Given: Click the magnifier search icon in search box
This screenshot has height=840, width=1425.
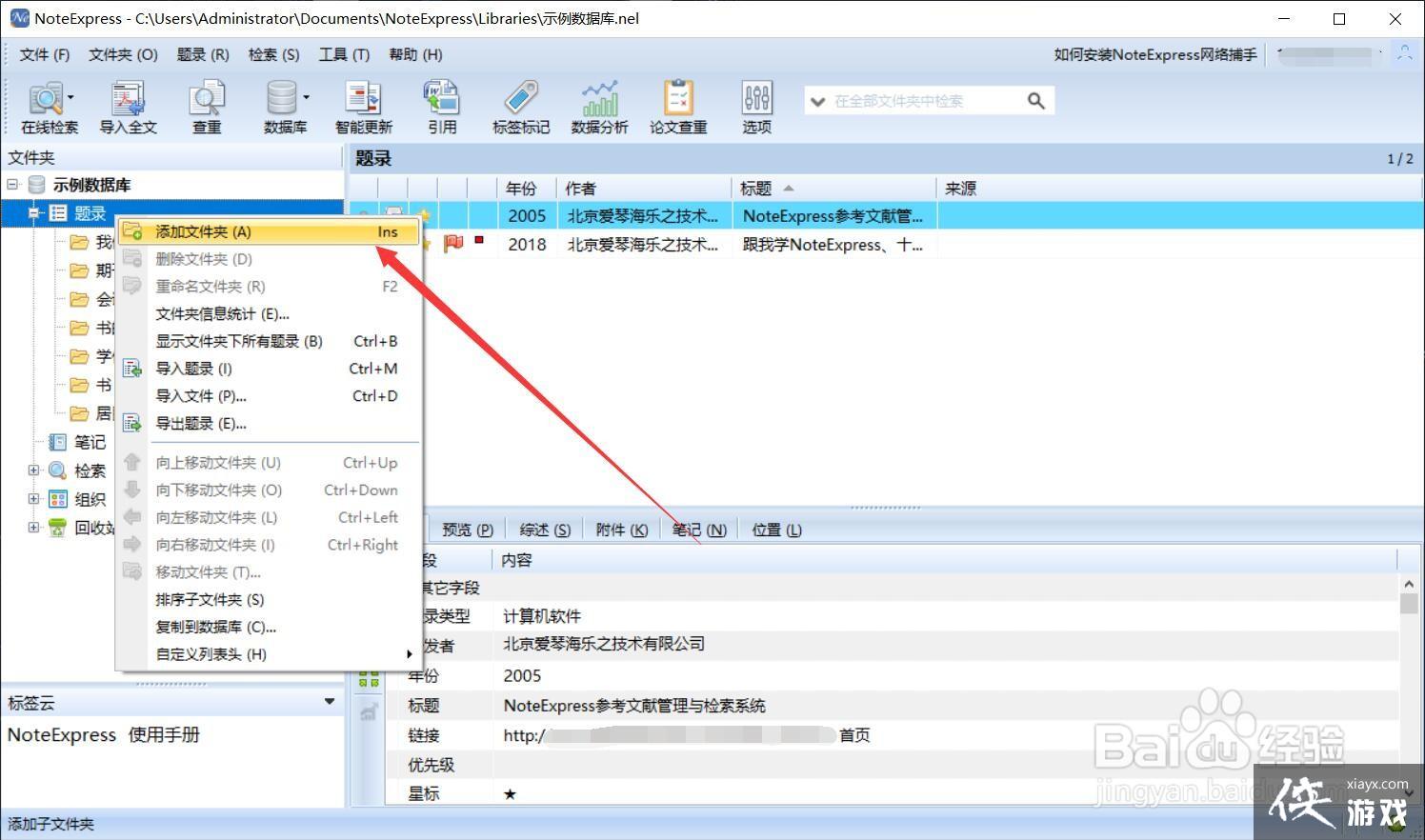Looking at the screenshot, I should (x=1036, y=100).
